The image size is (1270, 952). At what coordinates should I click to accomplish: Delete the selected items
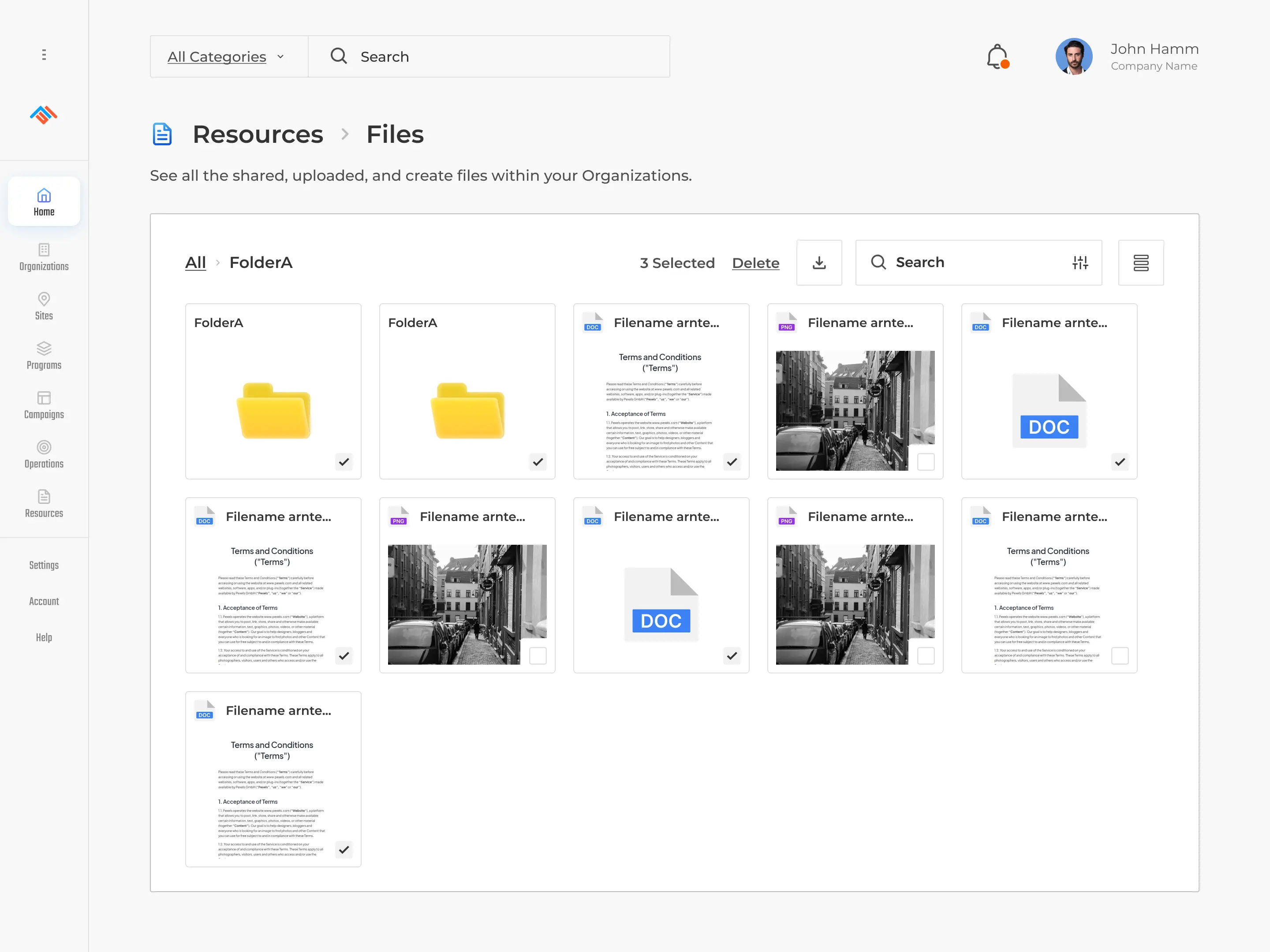tap(755, 263)
